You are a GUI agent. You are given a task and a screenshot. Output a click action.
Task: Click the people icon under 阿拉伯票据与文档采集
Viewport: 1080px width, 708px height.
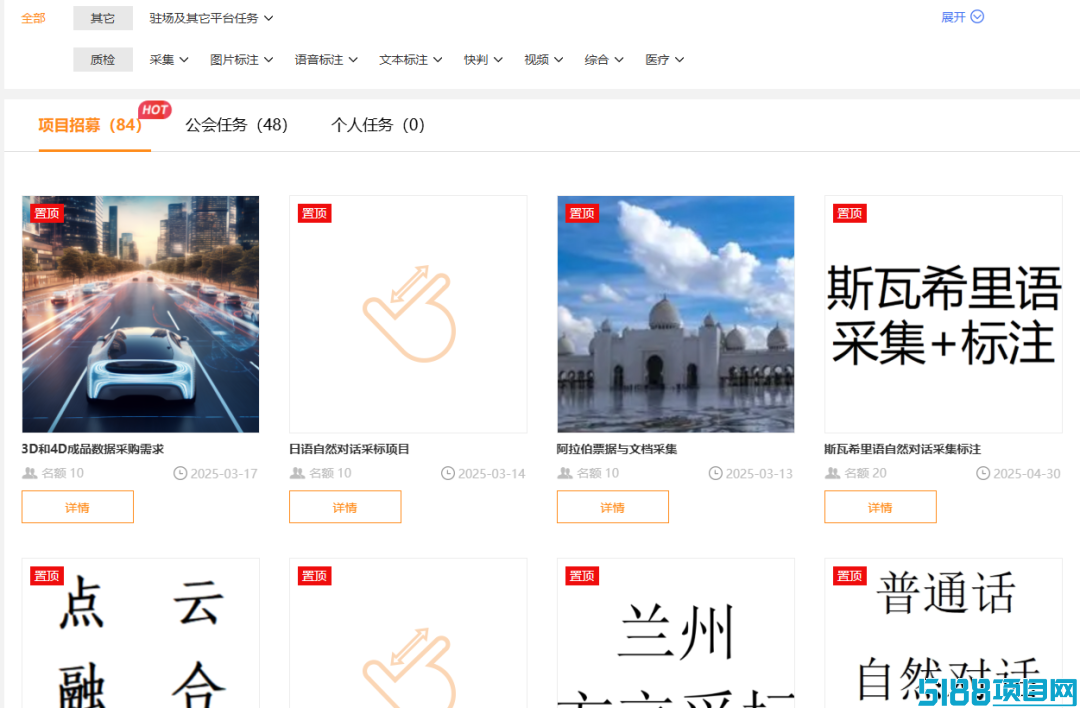(565, 473)
